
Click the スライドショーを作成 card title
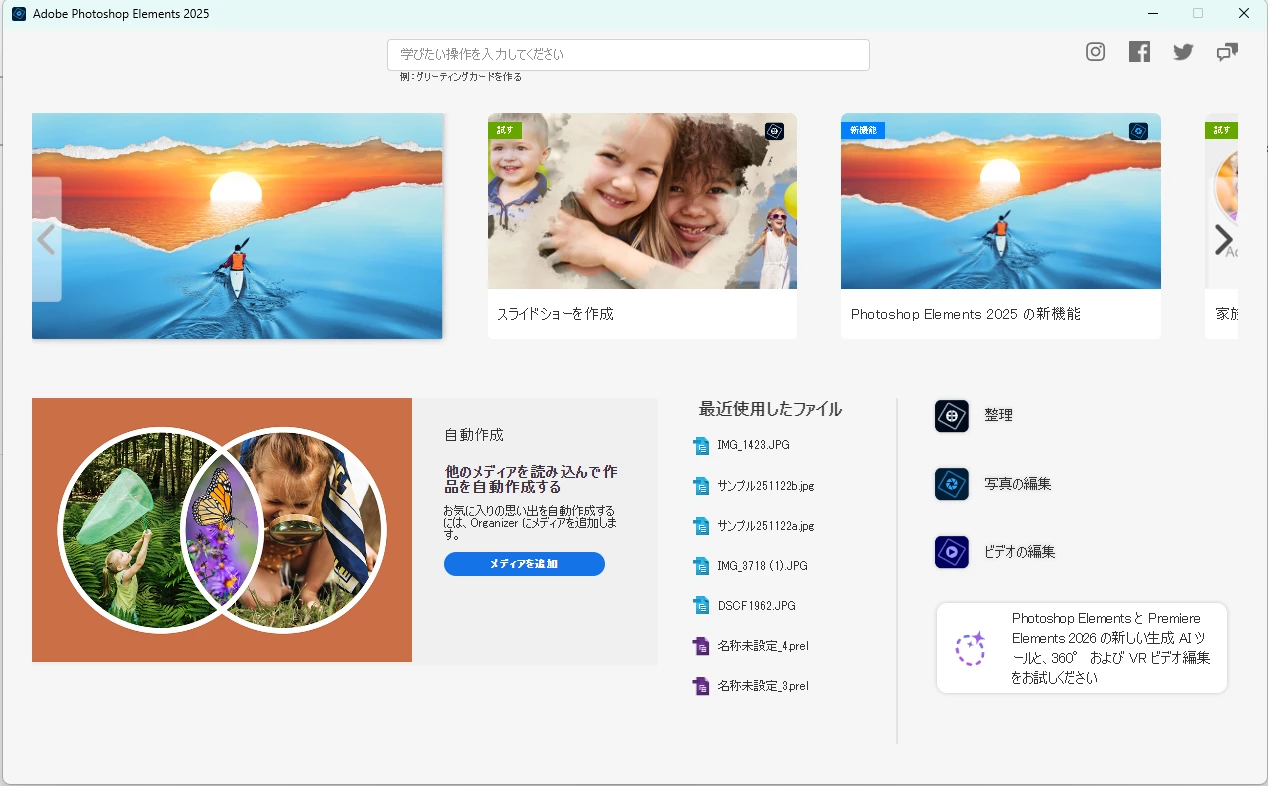[x=555, y=314]
